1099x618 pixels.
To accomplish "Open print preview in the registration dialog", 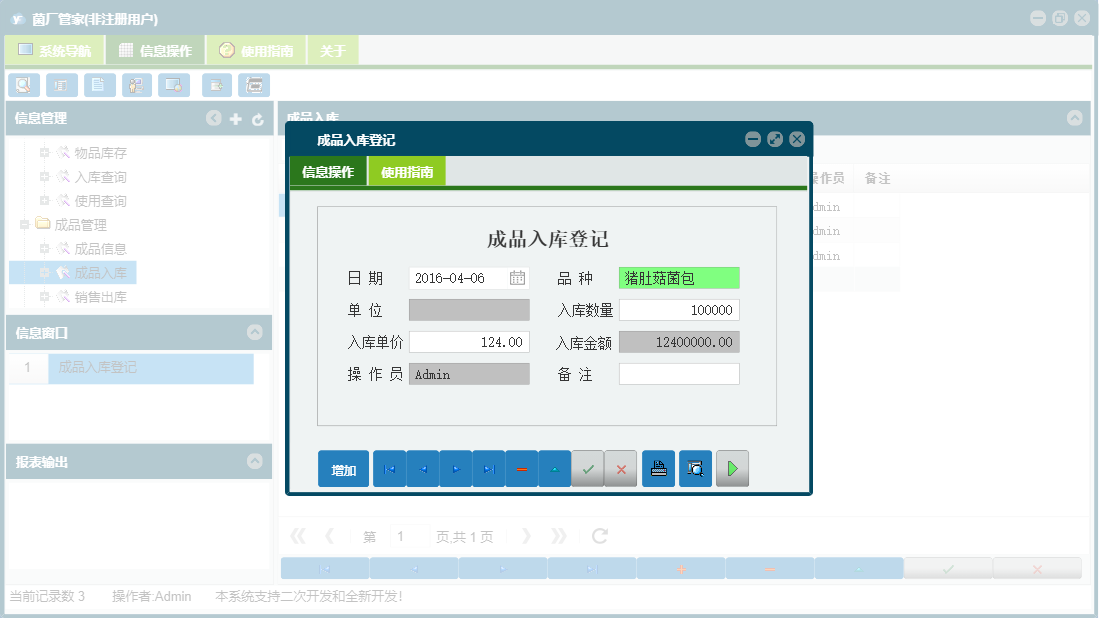I will (694, 468).
